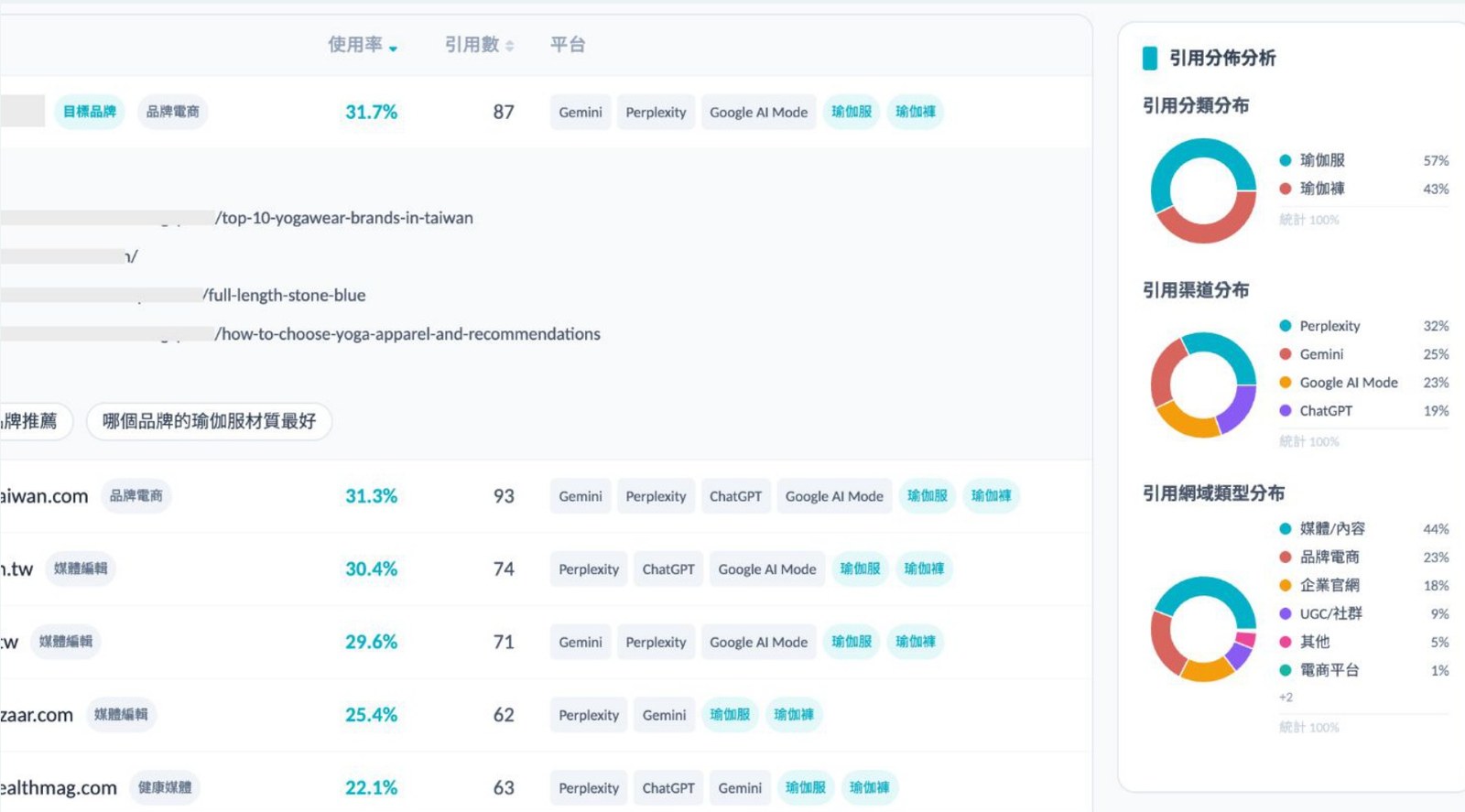Sort by 使用率 column header
This screenshot has height=812, width=1465.
[363, 45]
